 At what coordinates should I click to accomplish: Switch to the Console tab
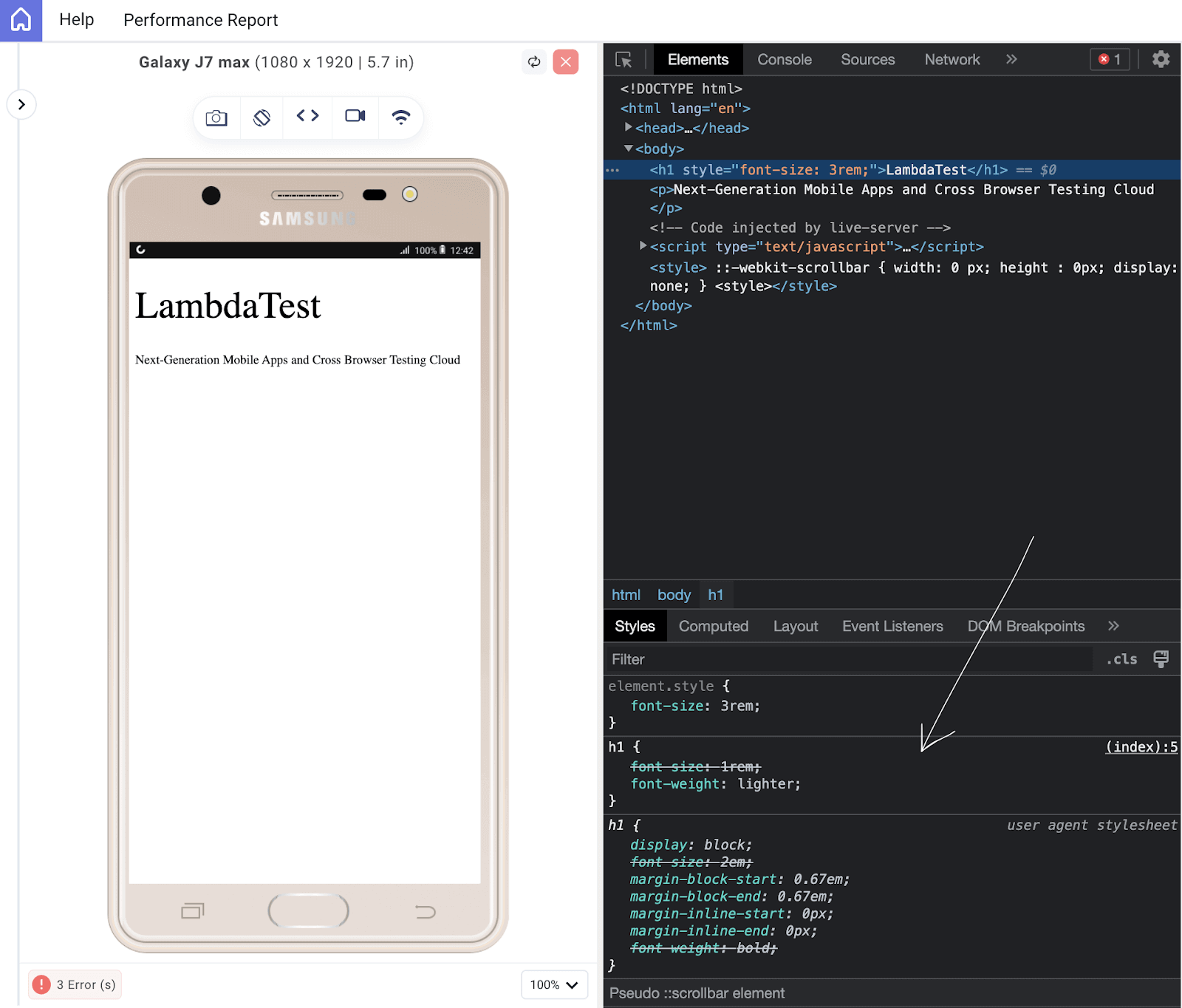(x=784, y=60)
